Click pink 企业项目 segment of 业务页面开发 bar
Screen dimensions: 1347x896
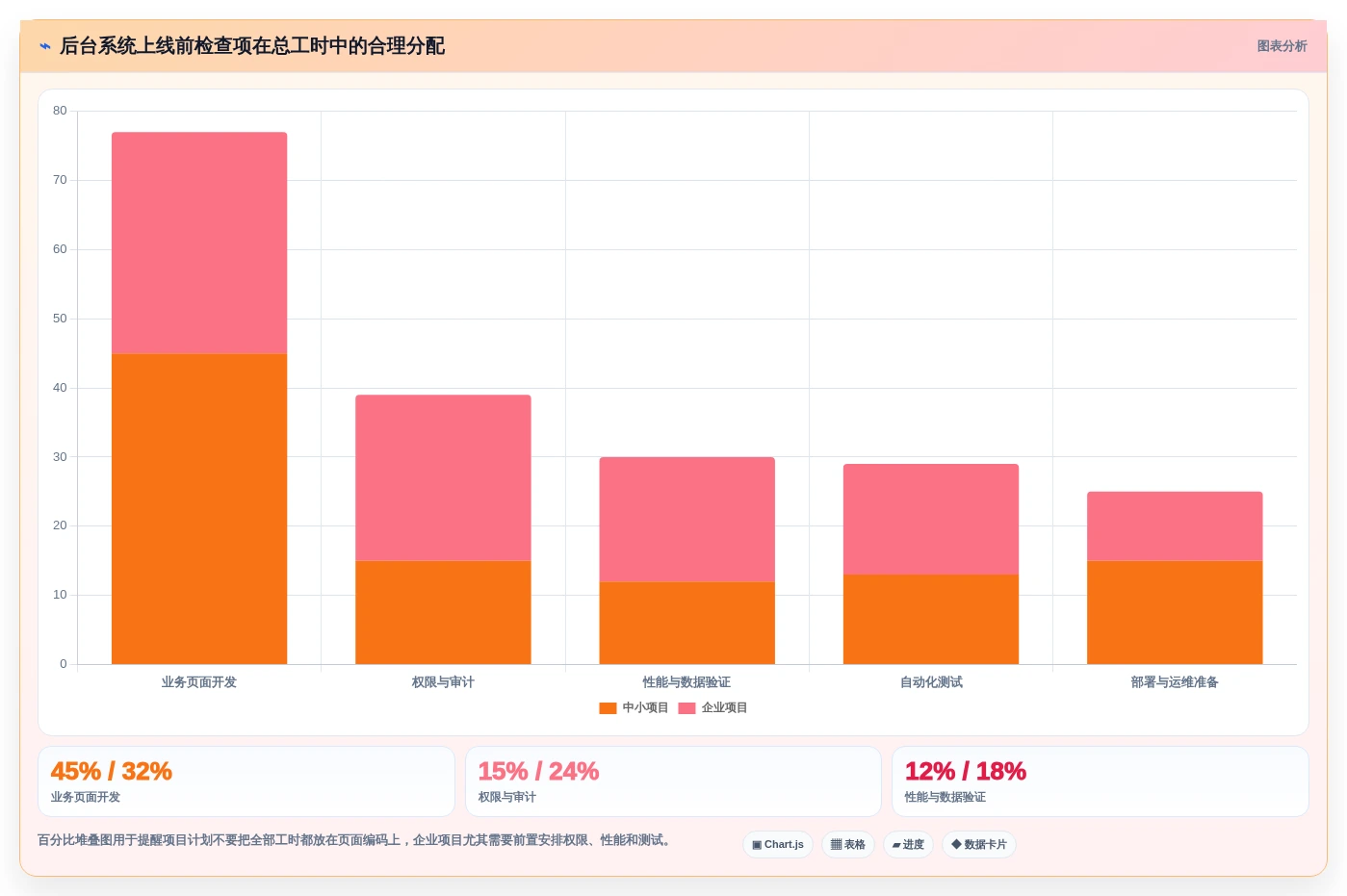199,243
